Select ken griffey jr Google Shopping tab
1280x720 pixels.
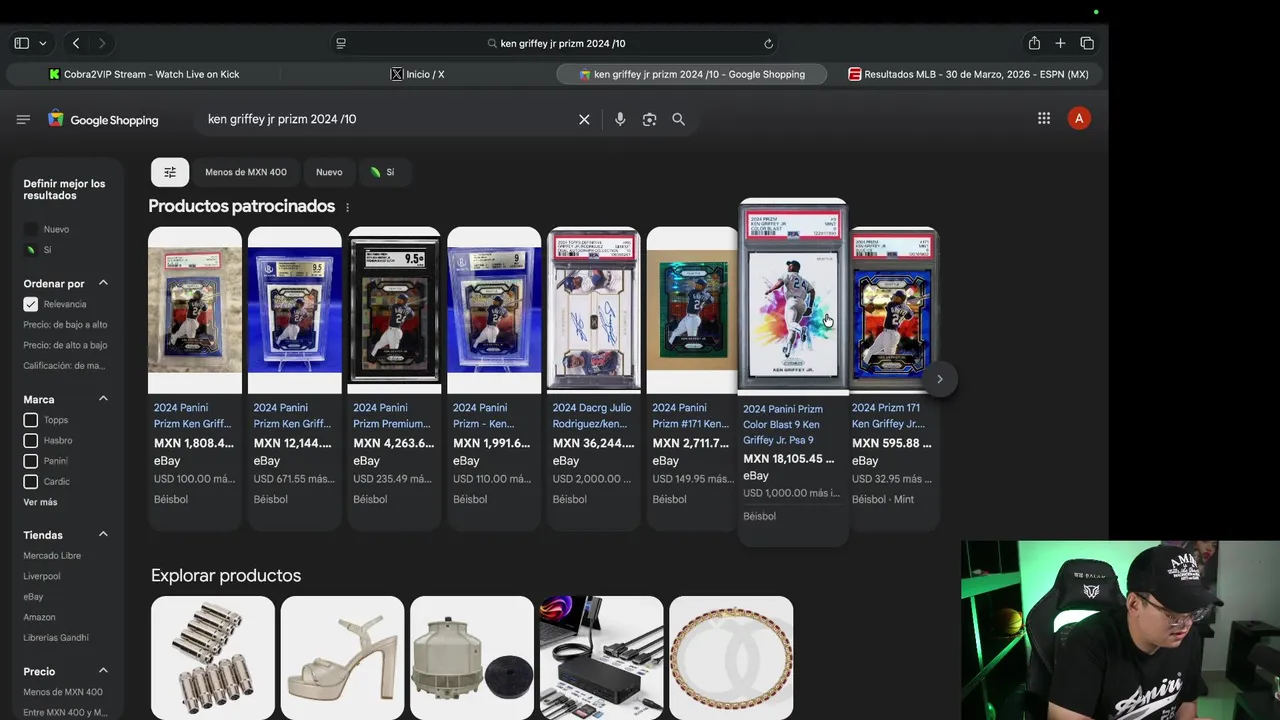(x=691, y=74)
